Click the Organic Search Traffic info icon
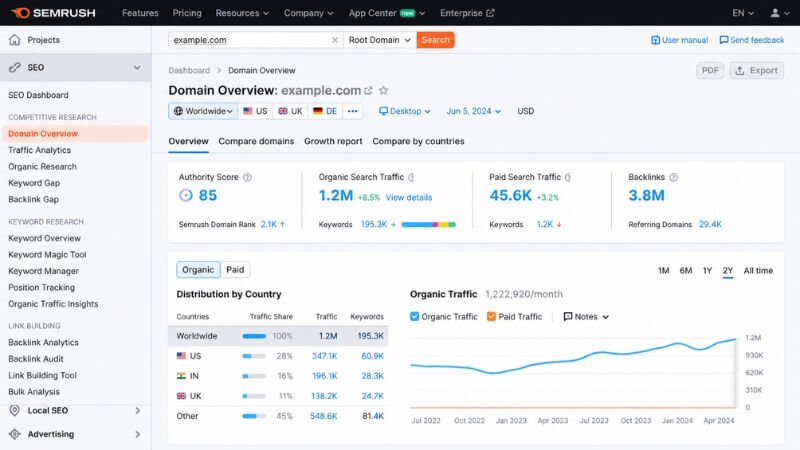This screenshot has height=450, width=800. tap(412, 177)
